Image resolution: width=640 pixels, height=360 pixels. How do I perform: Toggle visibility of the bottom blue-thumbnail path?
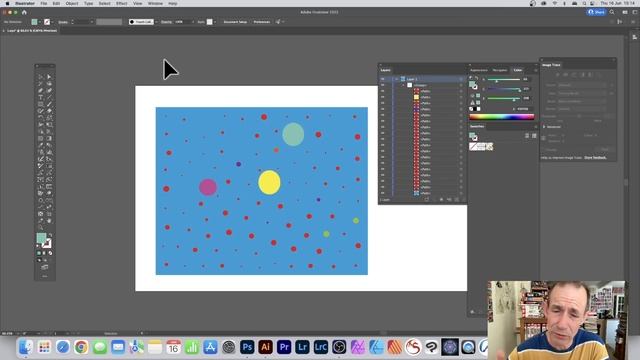coord(382,193)
